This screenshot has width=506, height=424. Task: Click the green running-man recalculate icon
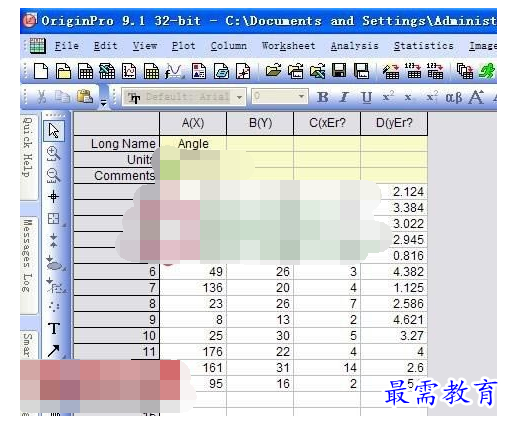pyautogui.click(x=487, y=71)
